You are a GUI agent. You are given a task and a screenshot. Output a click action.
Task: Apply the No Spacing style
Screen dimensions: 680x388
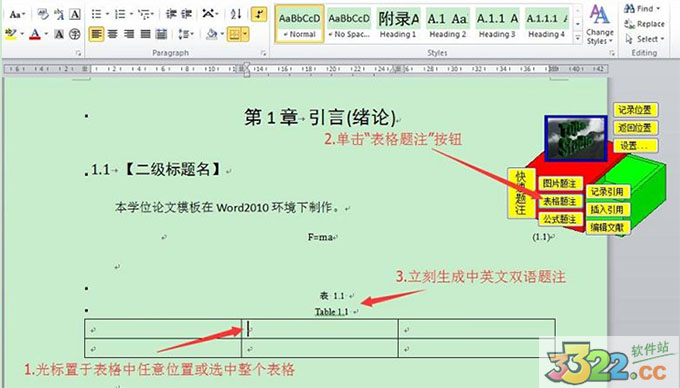(349, 24)
